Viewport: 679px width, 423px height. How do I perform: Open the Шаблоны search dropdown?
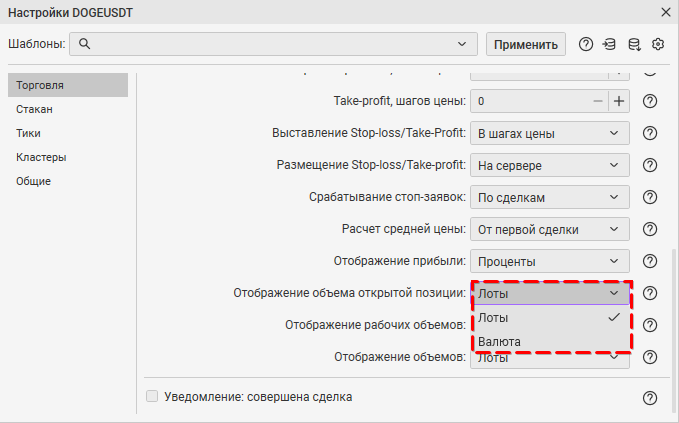click(x=461, y=44)
